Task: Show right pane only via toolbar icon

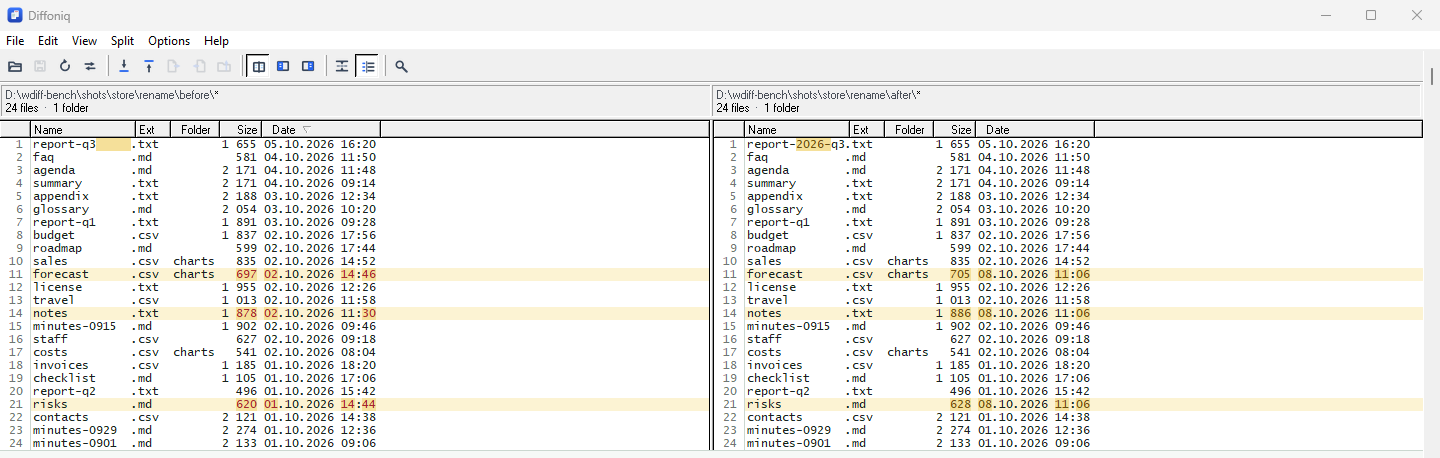Action: pyautogui.click(x=309, y=66)
